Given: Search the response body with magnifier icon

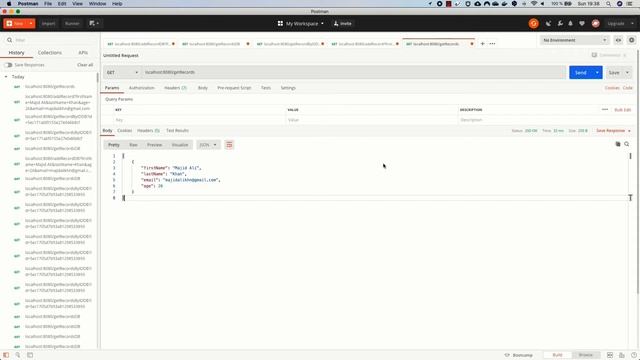Looking at the screenshot, I should click(x=627, y=144).
